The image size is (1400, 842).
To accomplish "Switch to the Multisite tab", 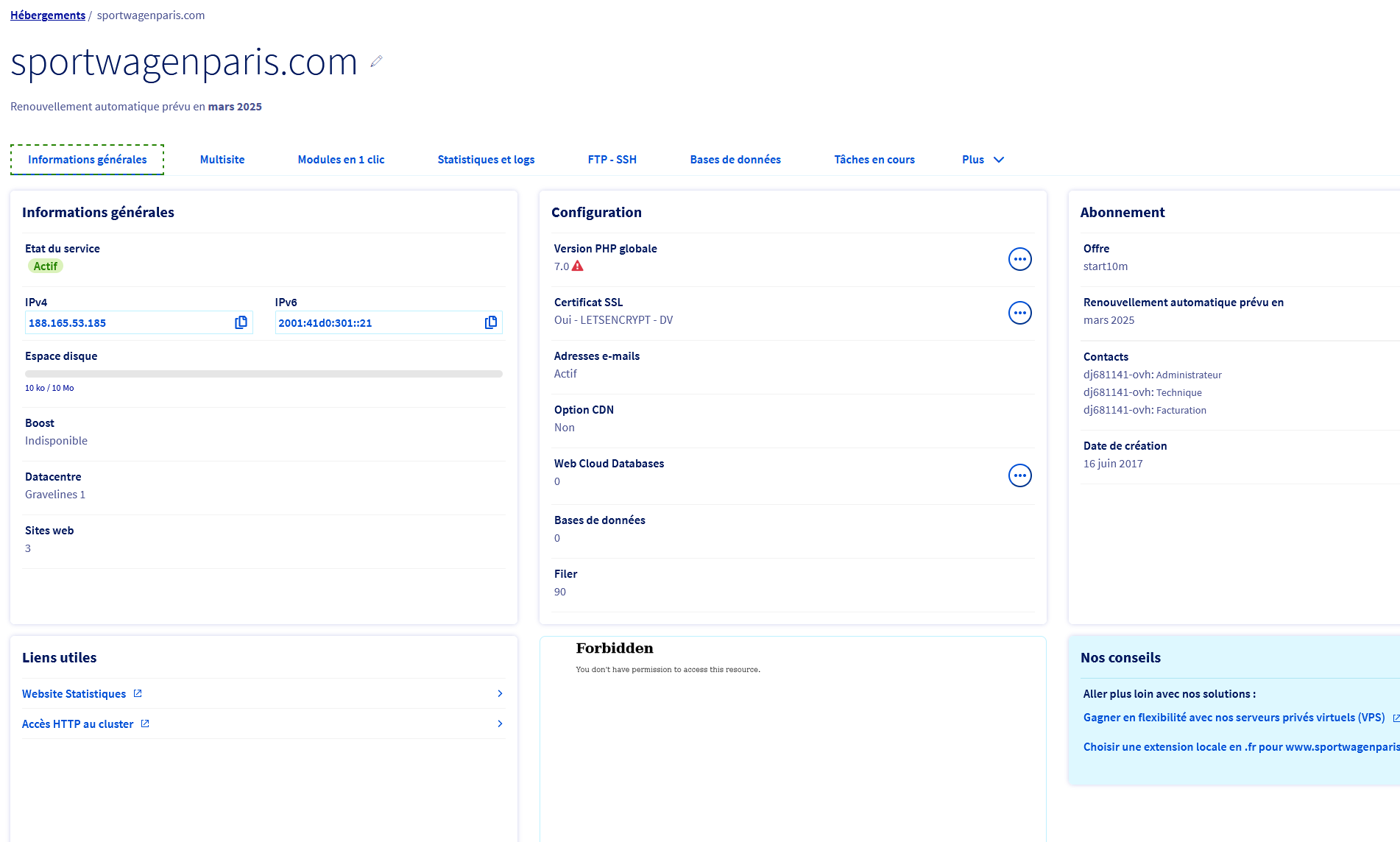I will [x=222, y=160].
